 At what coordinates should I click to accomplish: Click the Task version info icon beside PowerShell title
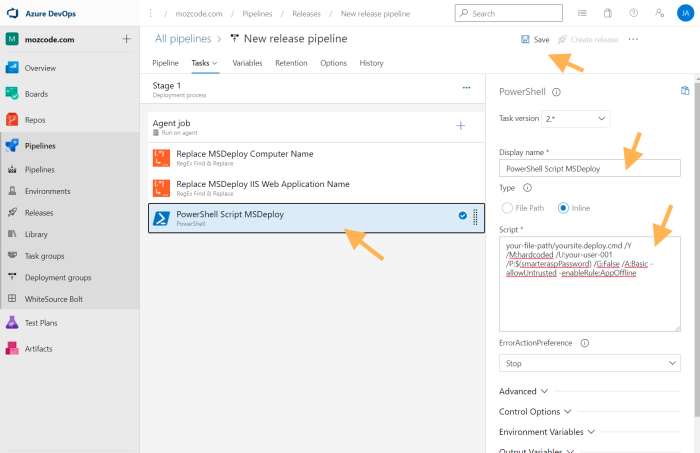pyautogui.click(x=556, y=92)
